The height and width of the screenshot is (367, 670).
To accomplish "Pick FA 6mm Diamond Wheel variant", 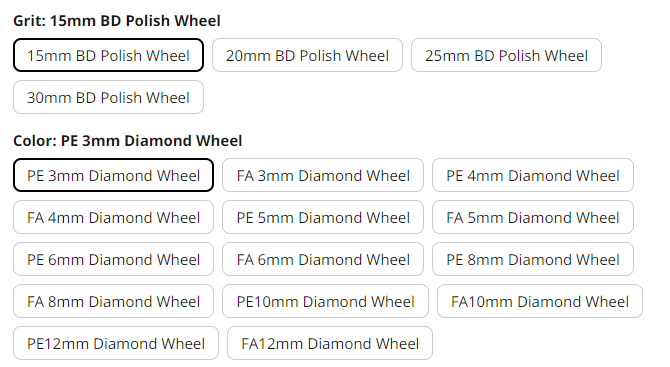I will (323, 259).
